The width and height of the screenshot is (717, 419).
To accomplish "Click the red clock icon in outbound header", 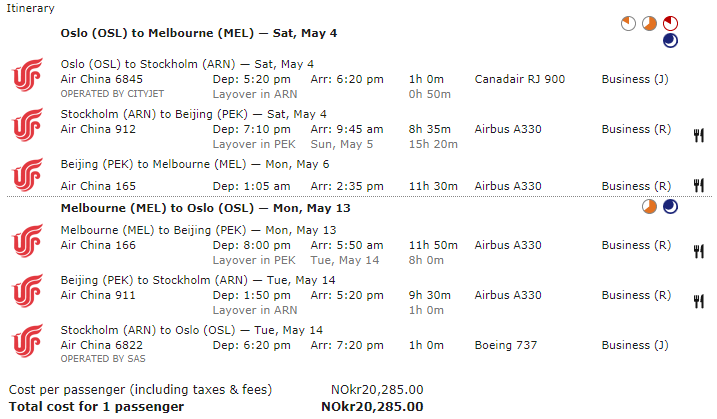I will tap(670, 22).
